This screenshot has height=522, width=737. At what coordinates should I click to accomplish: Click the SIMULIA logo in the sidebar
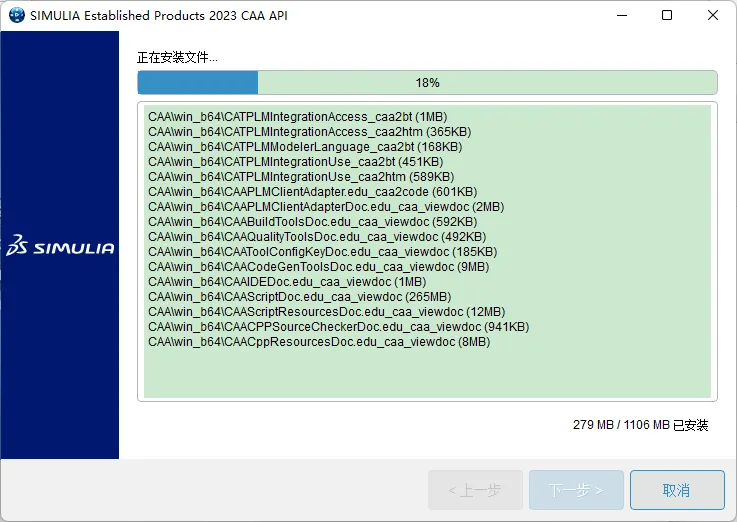pos(60,245)
